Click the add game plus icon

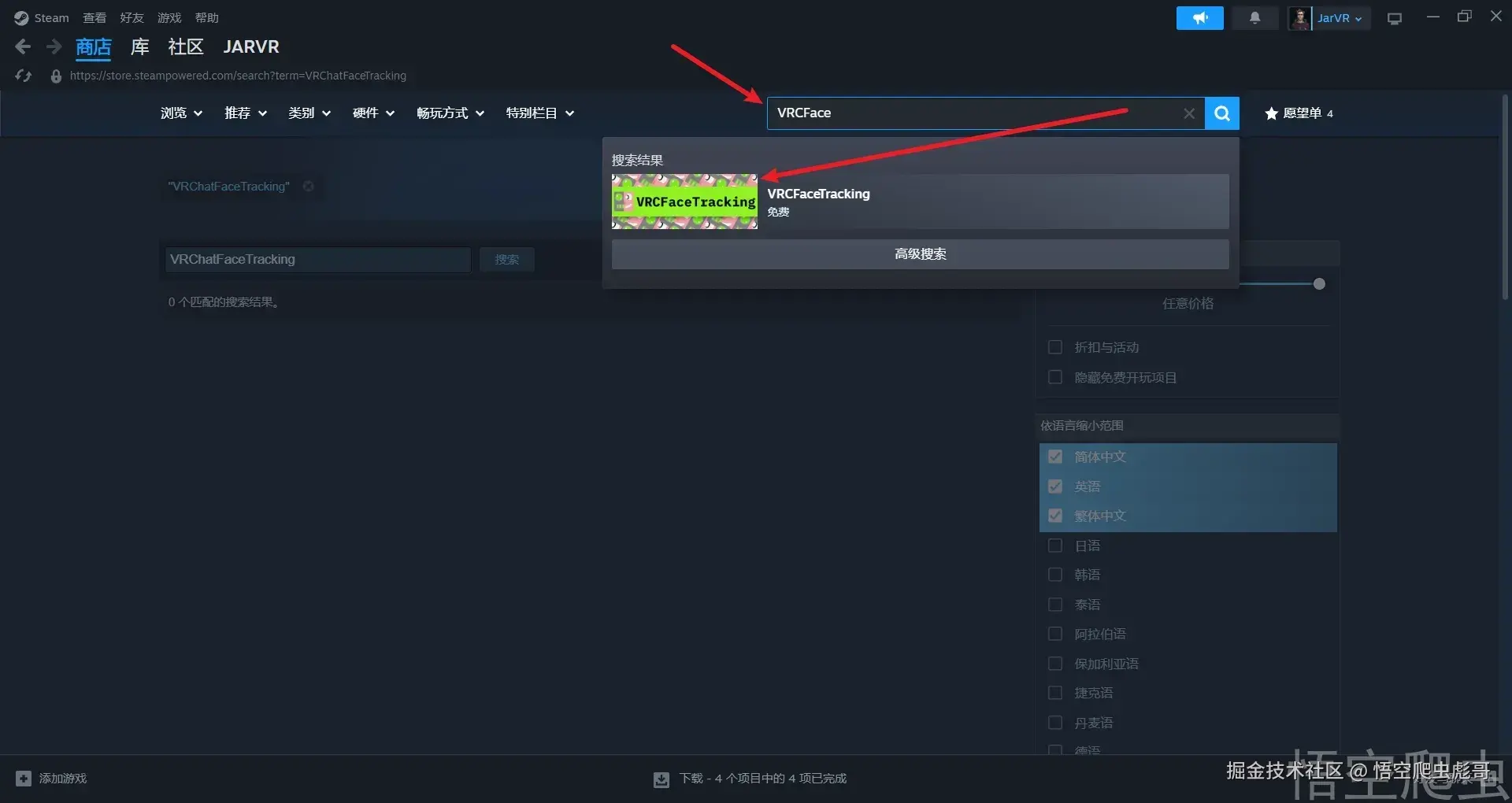[x=24, y=779]
